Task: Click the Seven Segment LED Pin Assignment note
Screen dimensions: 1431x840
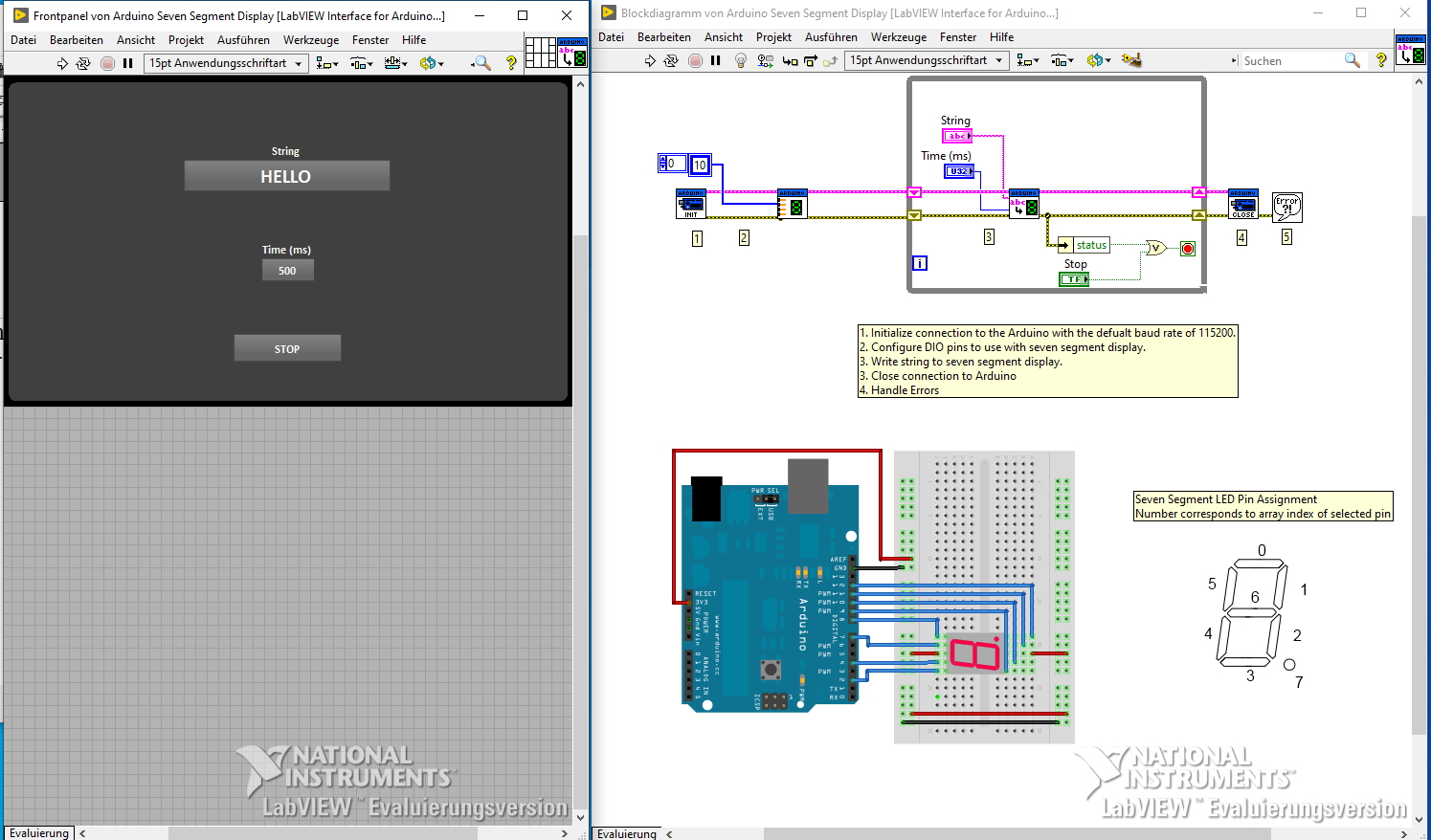Action: [x=1263, y=506]
